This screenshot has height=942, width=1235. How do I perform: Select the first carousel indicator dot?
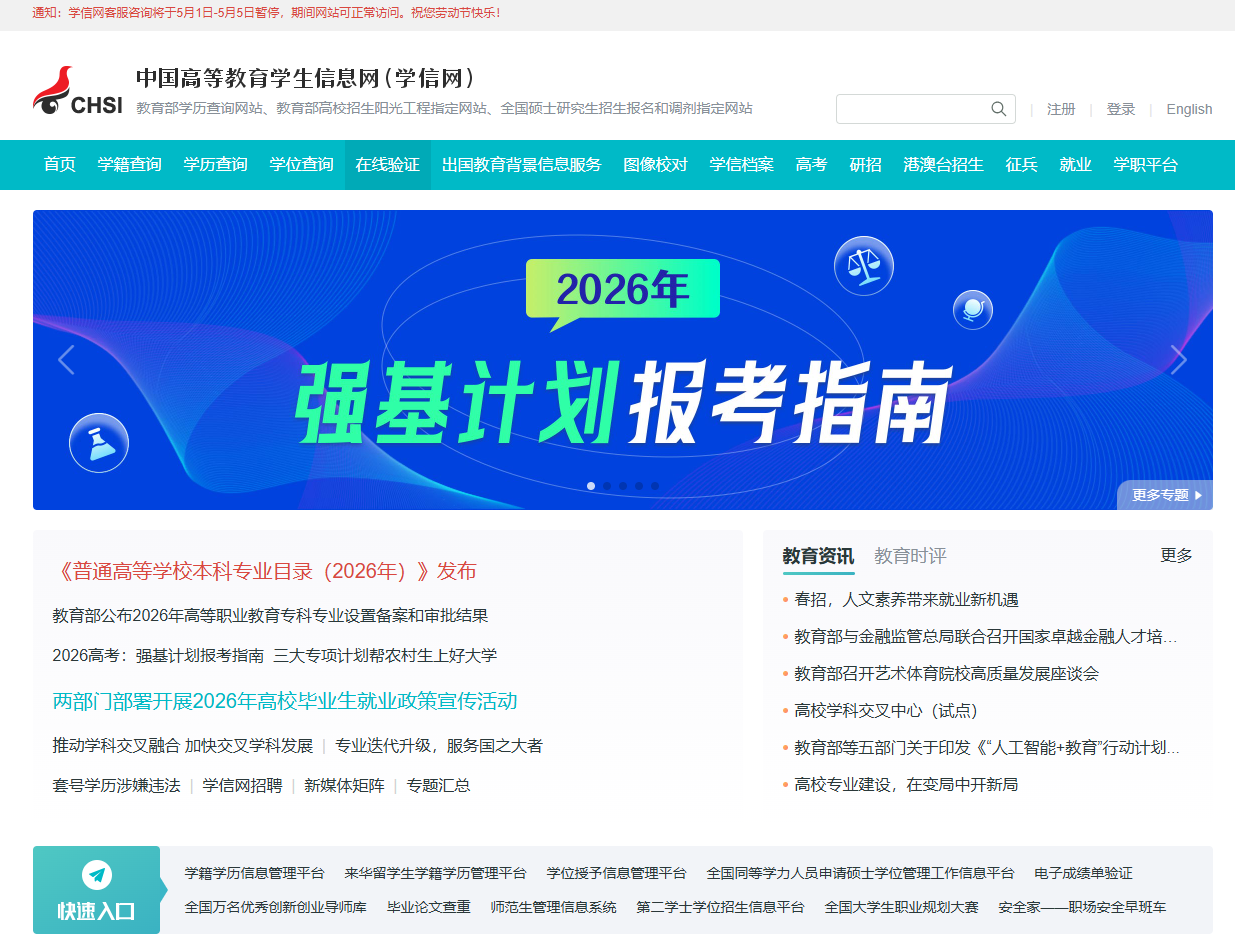(x=590, y=486)
